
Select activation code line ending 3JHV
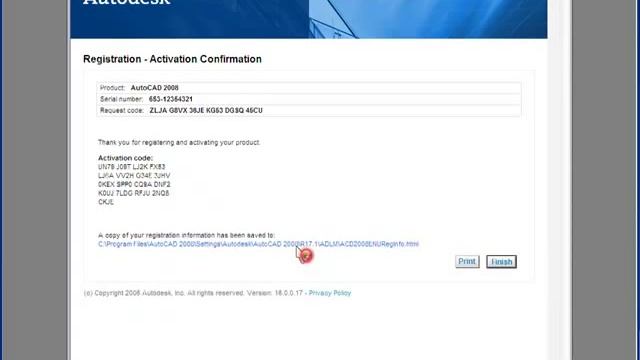[x=134, y=176]
